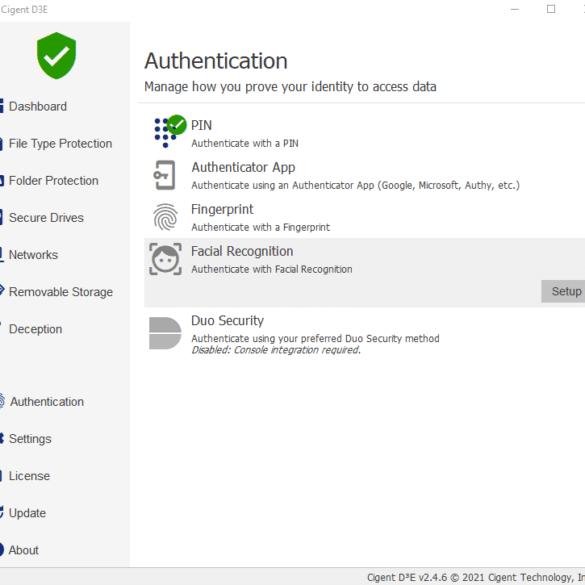Click the Facial Recognition face icon
Screen dimensions: 585x585
(165, 259)
